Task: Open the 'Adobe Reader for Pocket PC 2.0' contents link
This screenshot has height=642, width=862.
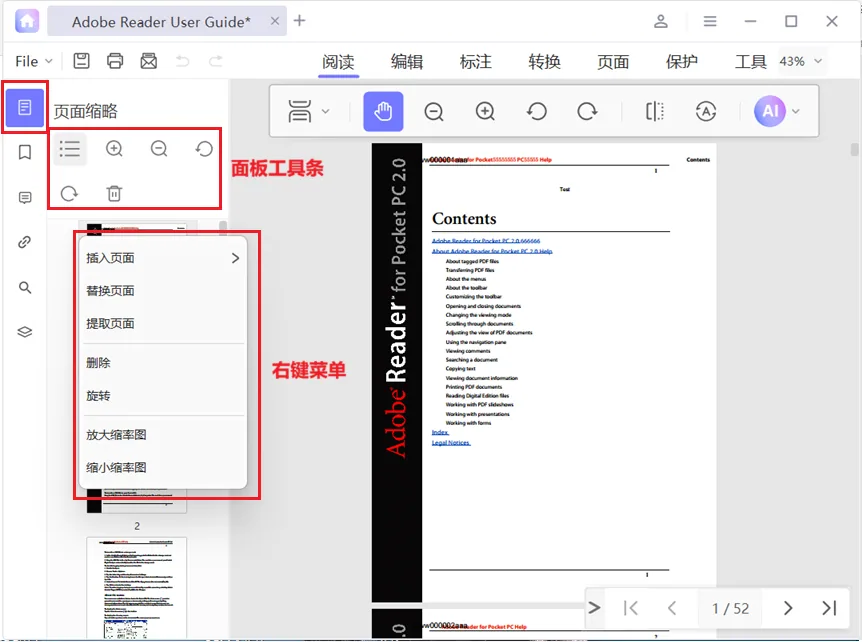Action: coord(486,241)
